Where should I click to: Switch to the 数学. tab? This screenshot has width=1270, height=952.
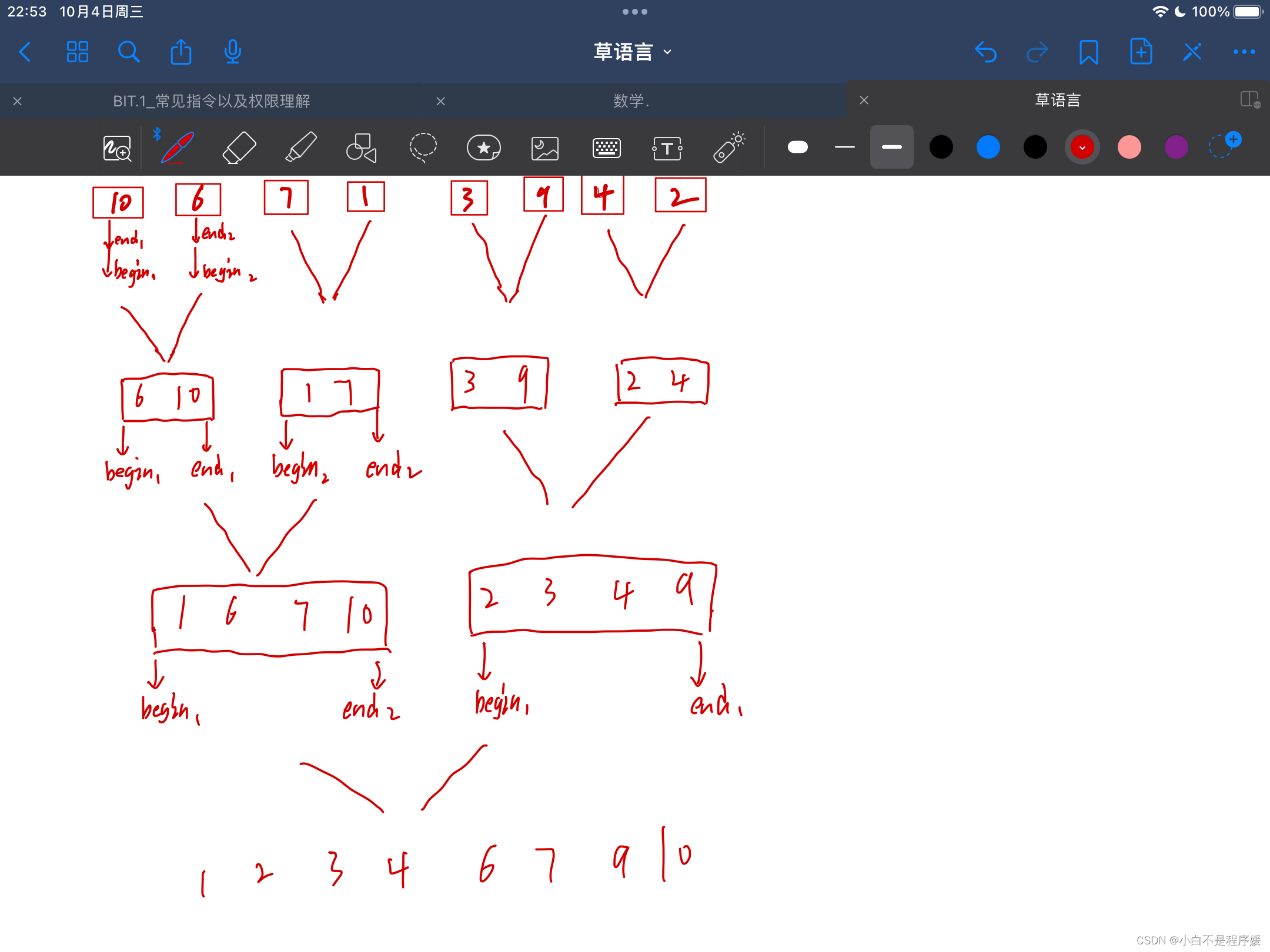[x=632, y=101]
